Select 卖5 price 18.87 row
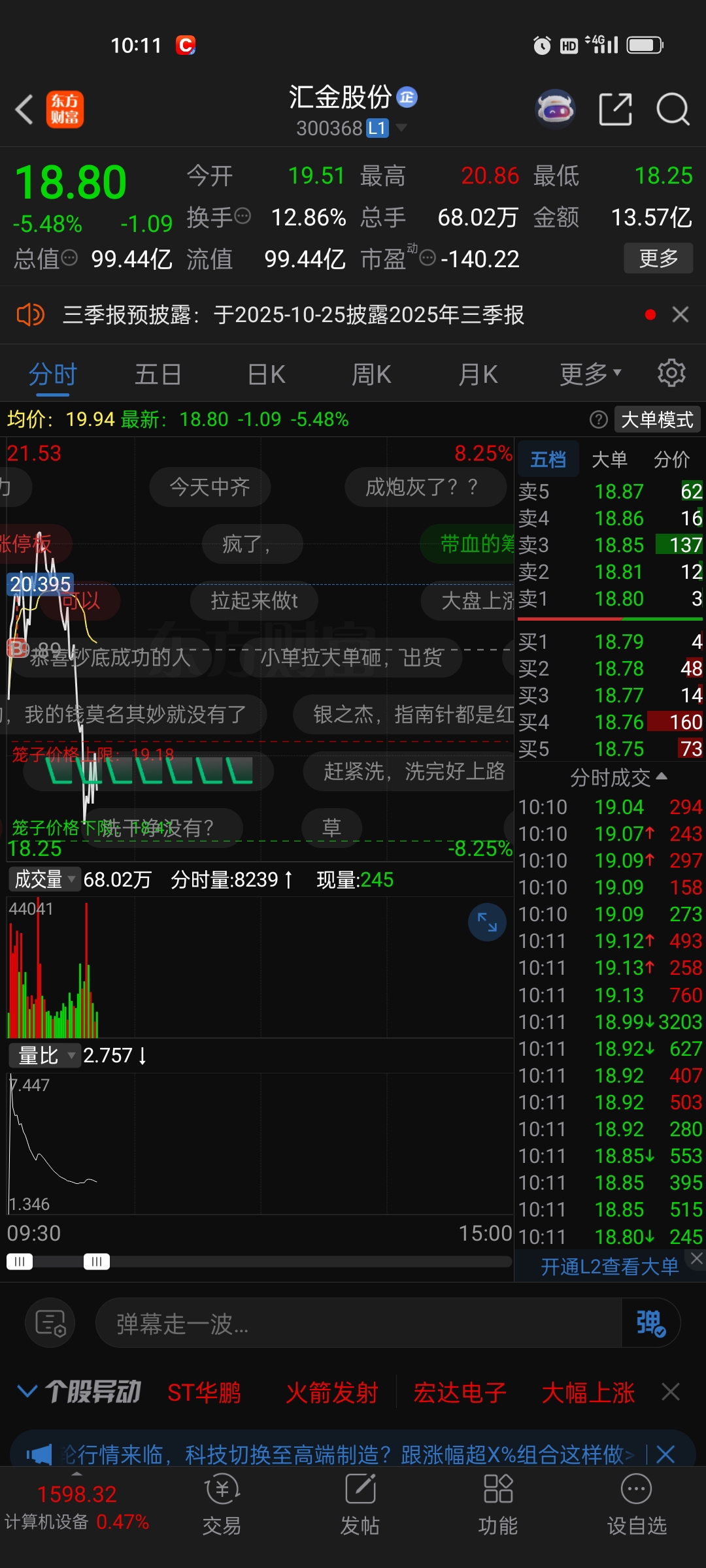This screenshot has height=1568, width=706. (611, 491)
